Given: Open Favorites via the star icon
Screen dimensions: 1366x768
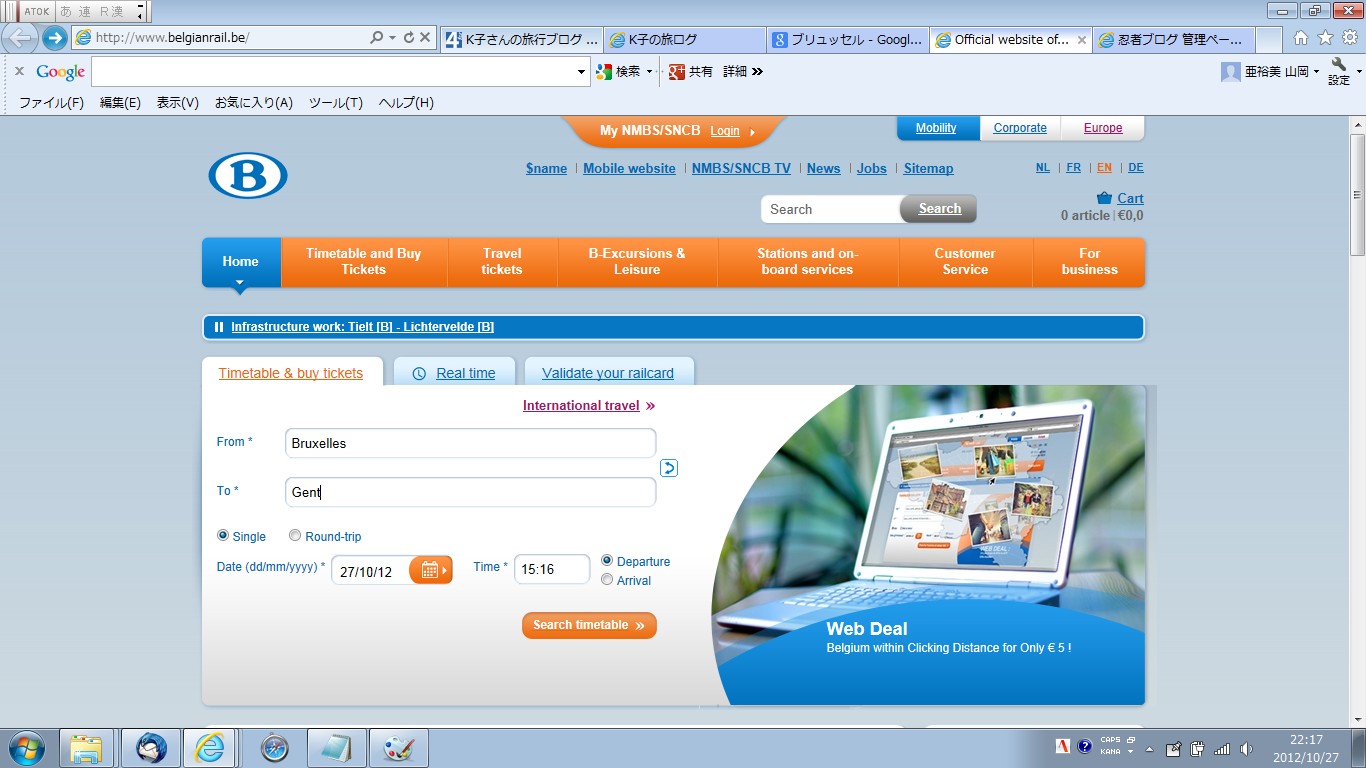Looking at the screenshot, I should tap(1325, 38).
